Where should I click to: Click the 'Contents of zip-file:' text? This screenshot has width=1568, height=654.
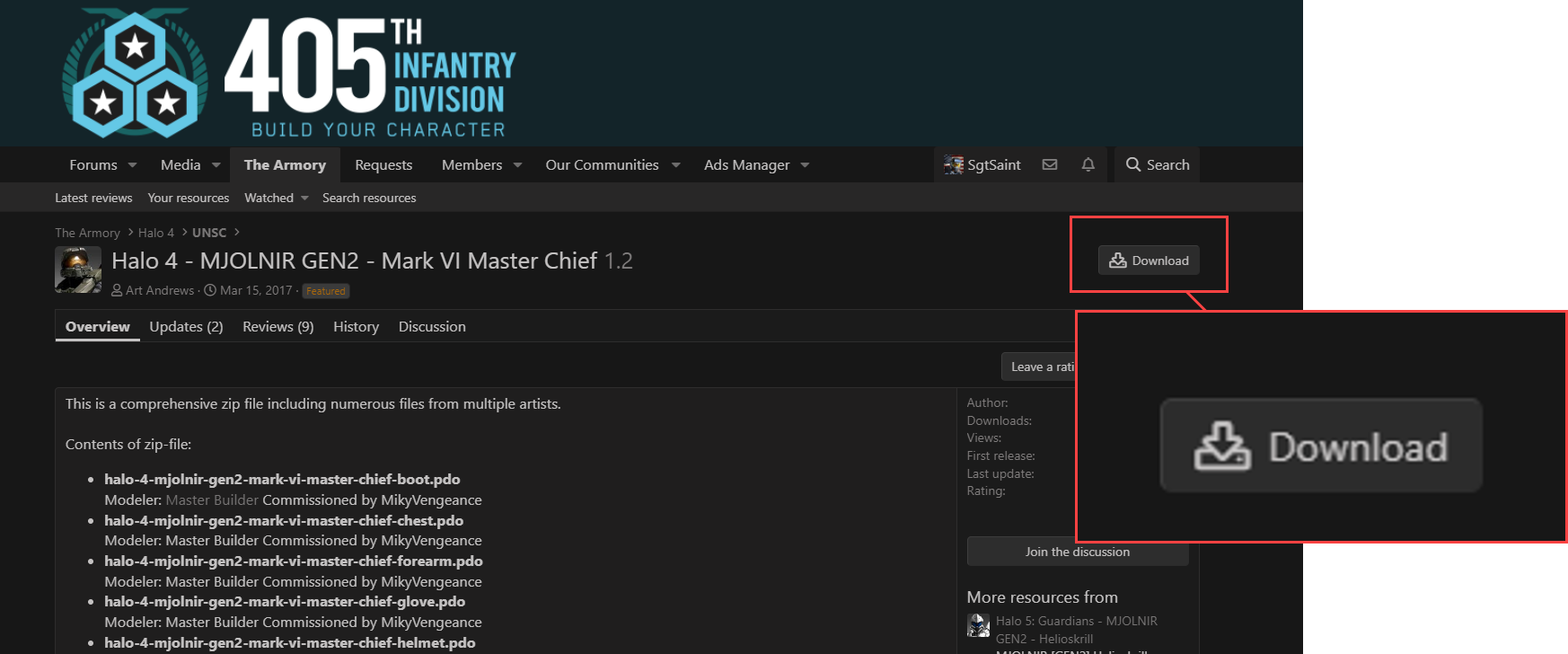click(x=128, y=444)
